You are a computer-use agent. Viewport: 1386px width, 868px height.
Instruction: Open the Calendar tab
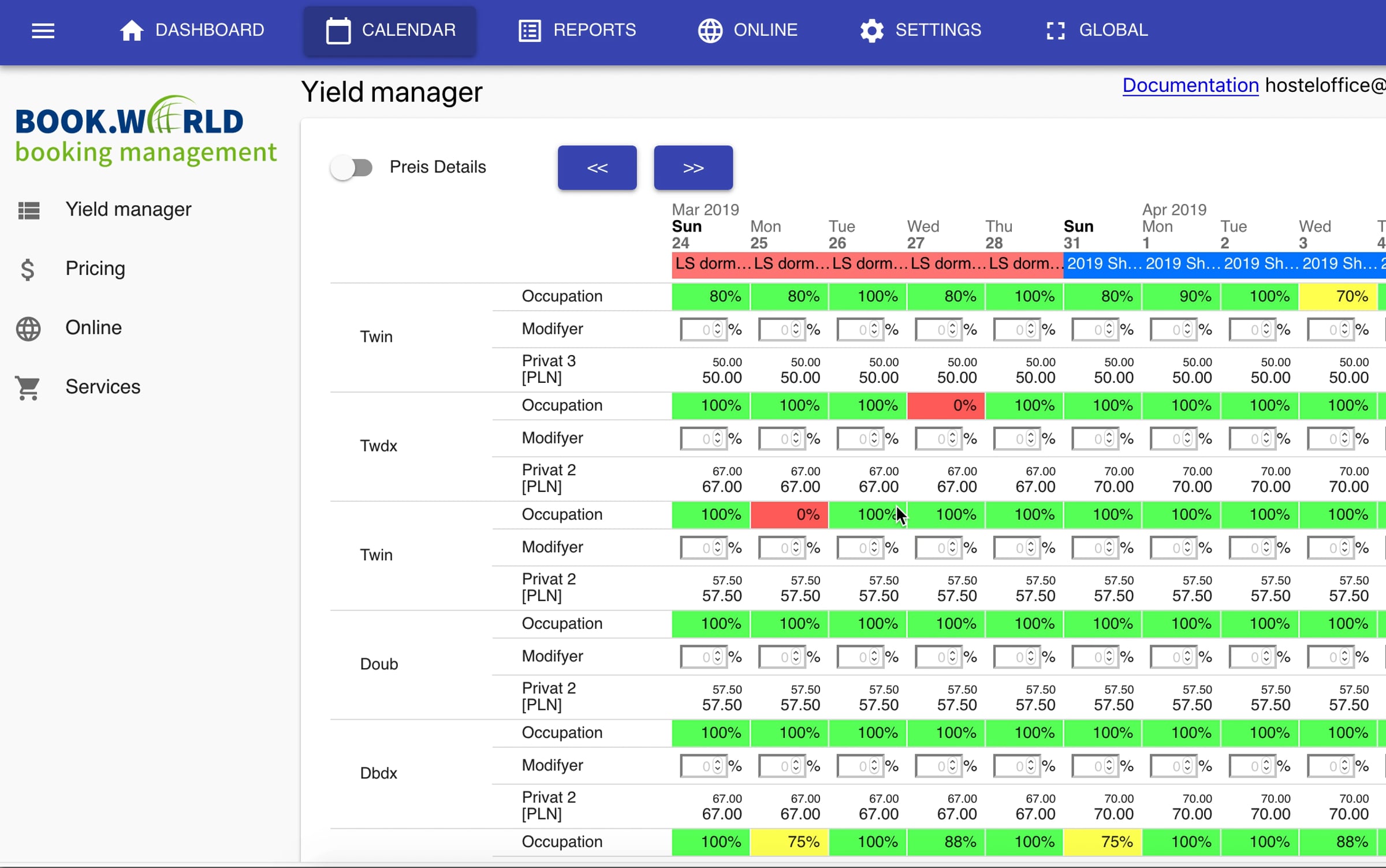(390, 31)
